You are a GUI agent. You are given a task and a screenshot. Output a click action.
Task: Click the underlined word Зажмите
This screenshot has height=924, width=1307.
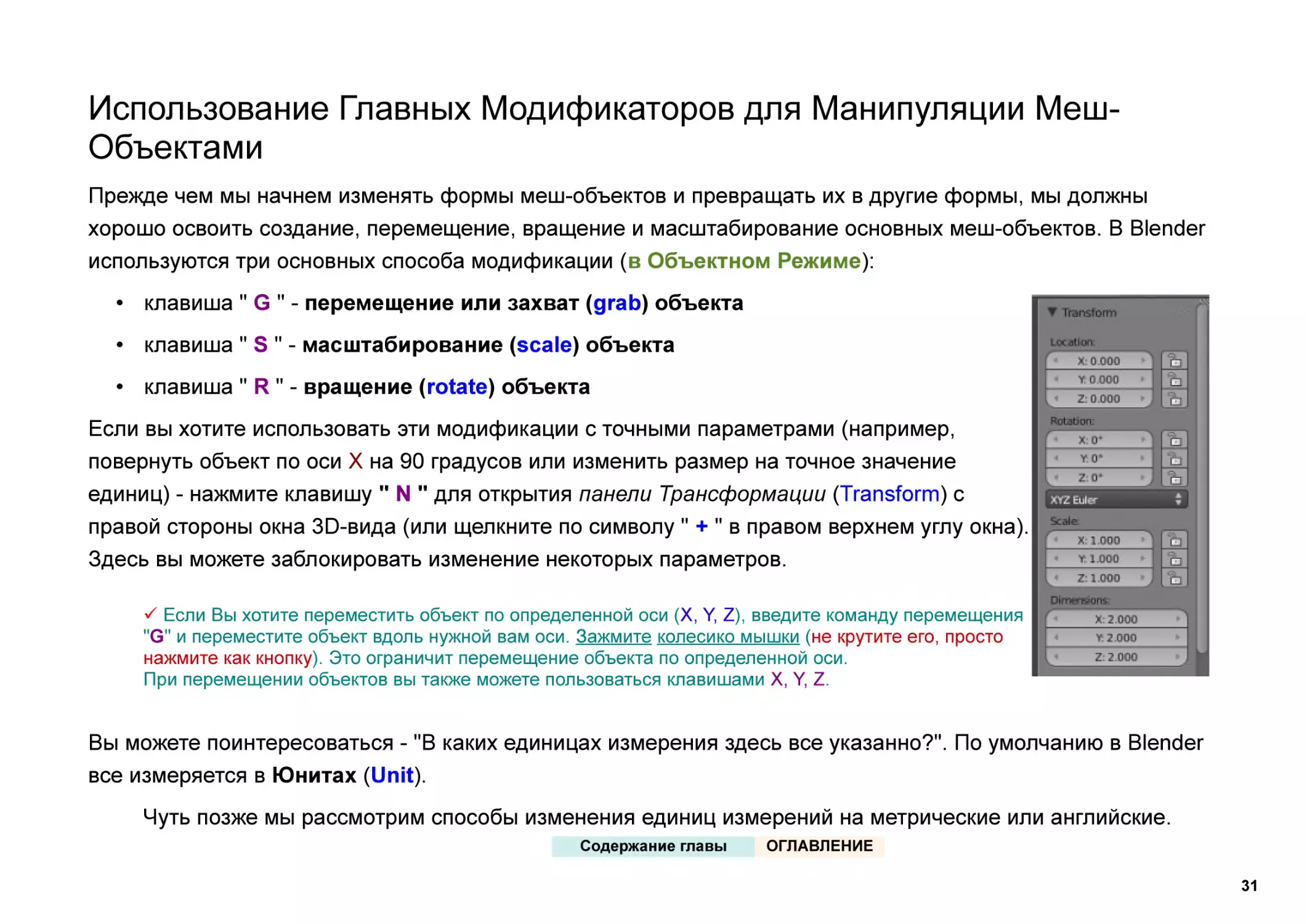(x=613, y=636)
